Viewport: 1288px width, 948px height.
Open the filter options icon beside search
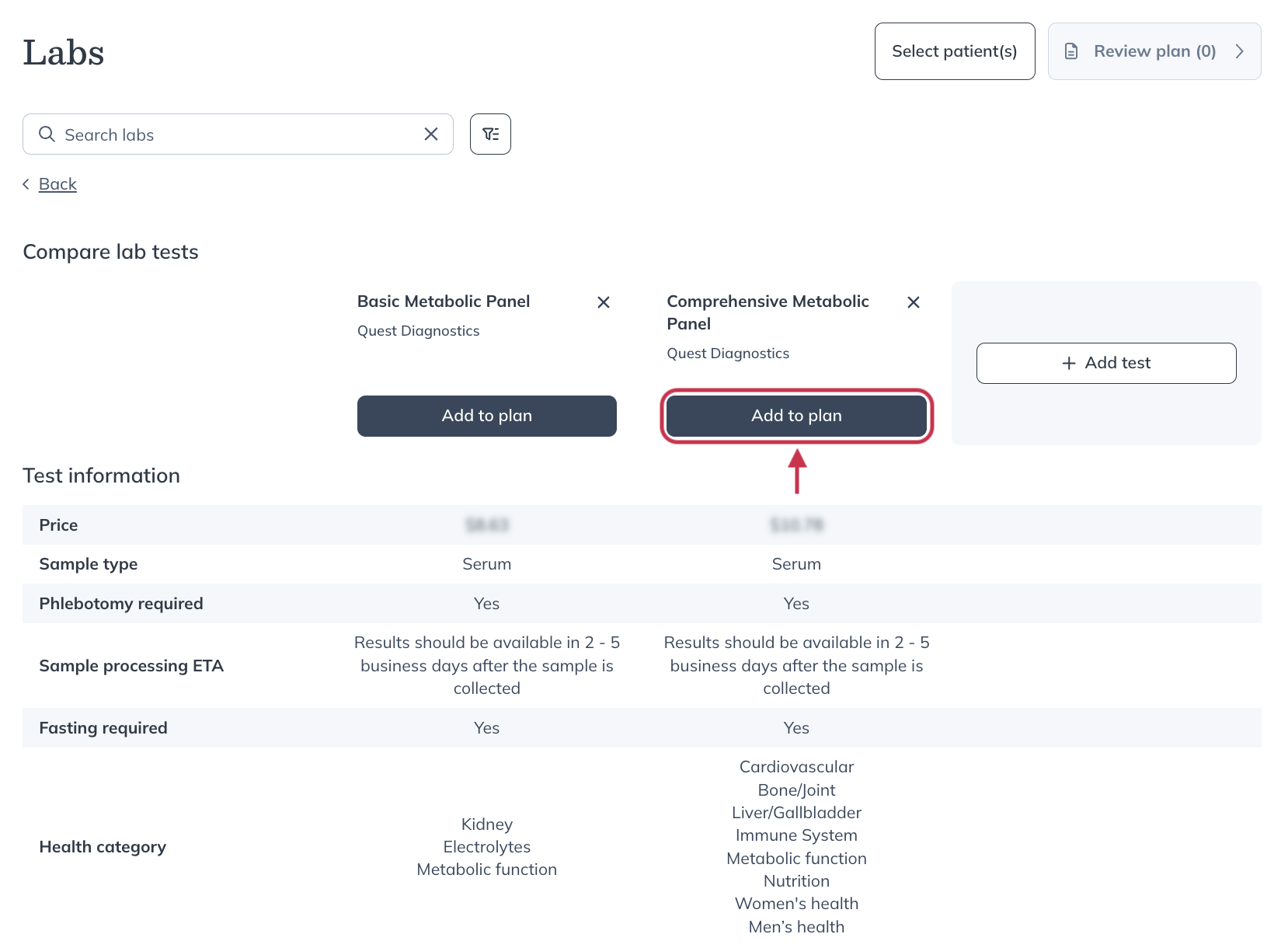(x=490, y=134)
